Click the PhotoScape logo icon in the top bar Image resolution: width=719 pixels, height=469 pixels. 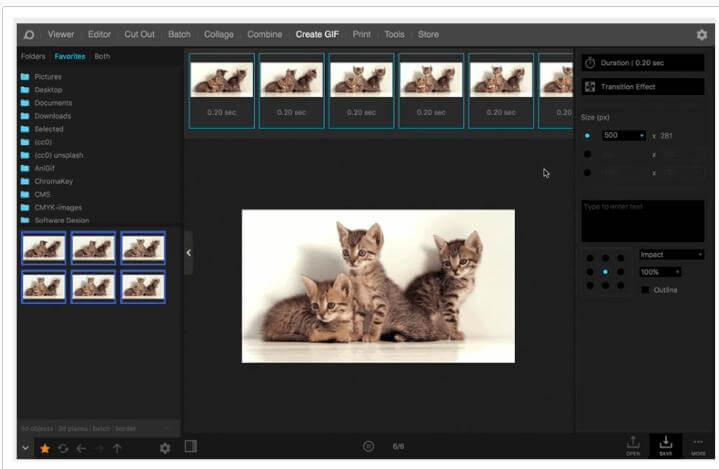(x=29, y=35)
